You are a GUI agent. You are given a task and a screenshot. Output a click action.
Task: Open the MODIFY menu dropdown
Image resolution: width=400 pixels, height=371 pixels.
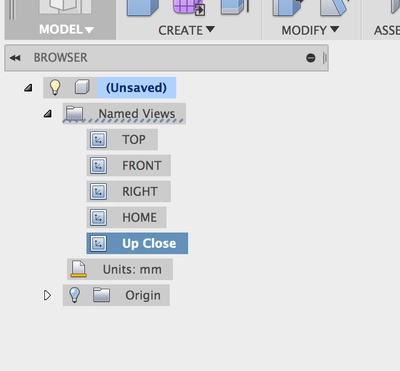[310, 30]
